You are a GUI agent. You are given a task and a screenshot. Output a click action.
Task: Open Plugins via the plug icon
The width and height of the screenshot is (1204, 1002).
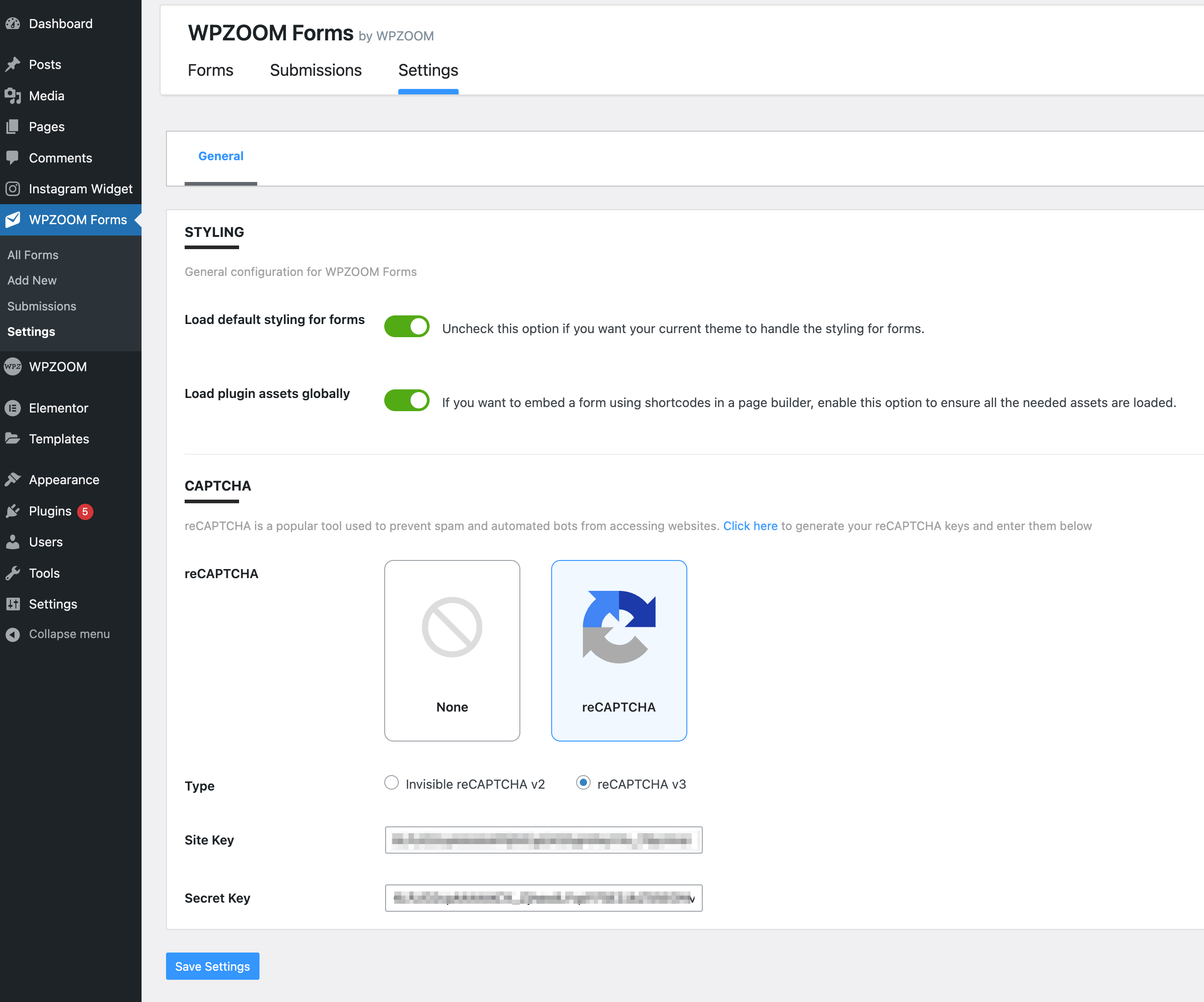pos(13,511)
